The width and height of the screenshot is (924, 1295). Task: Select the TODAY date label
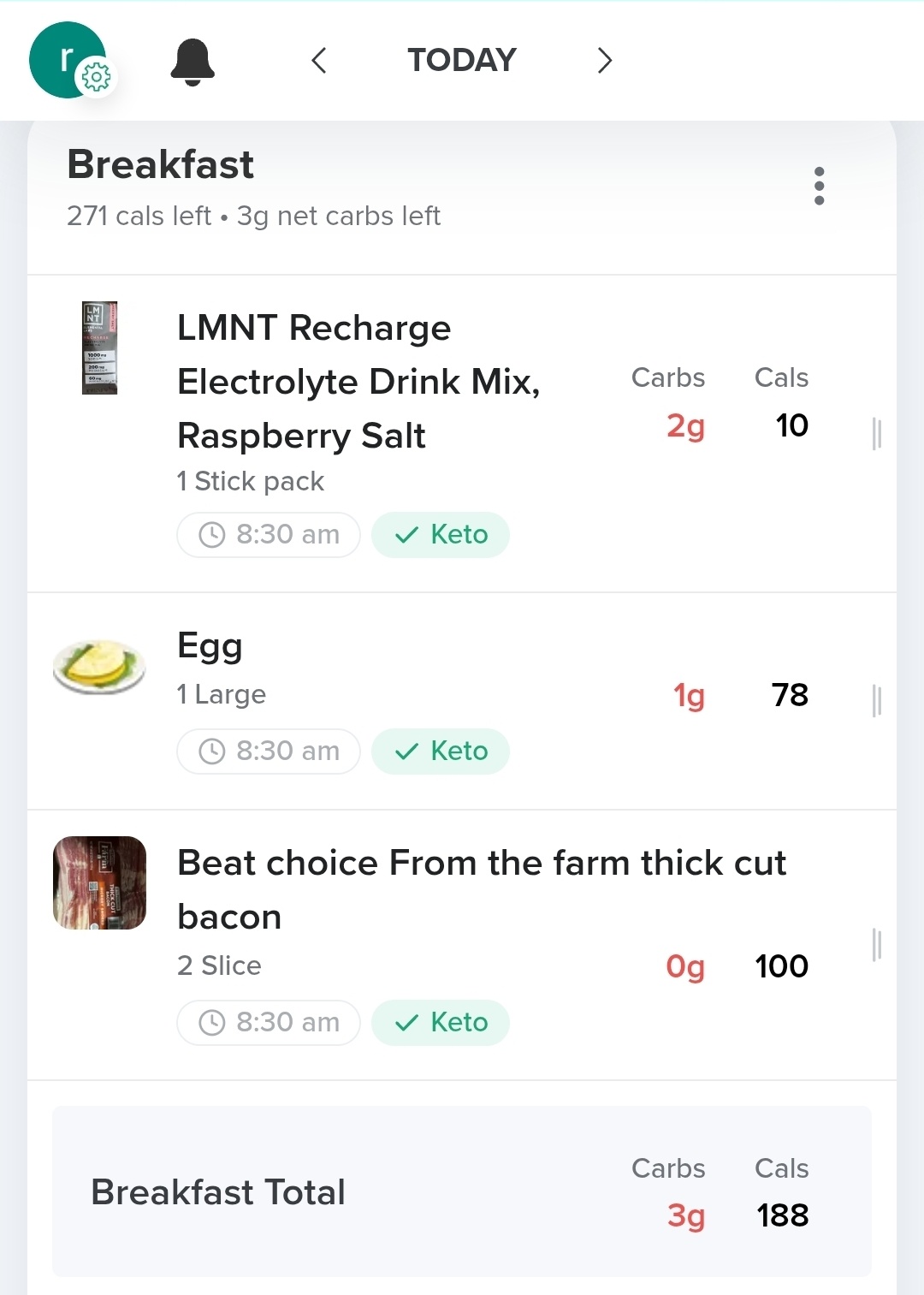462,61
